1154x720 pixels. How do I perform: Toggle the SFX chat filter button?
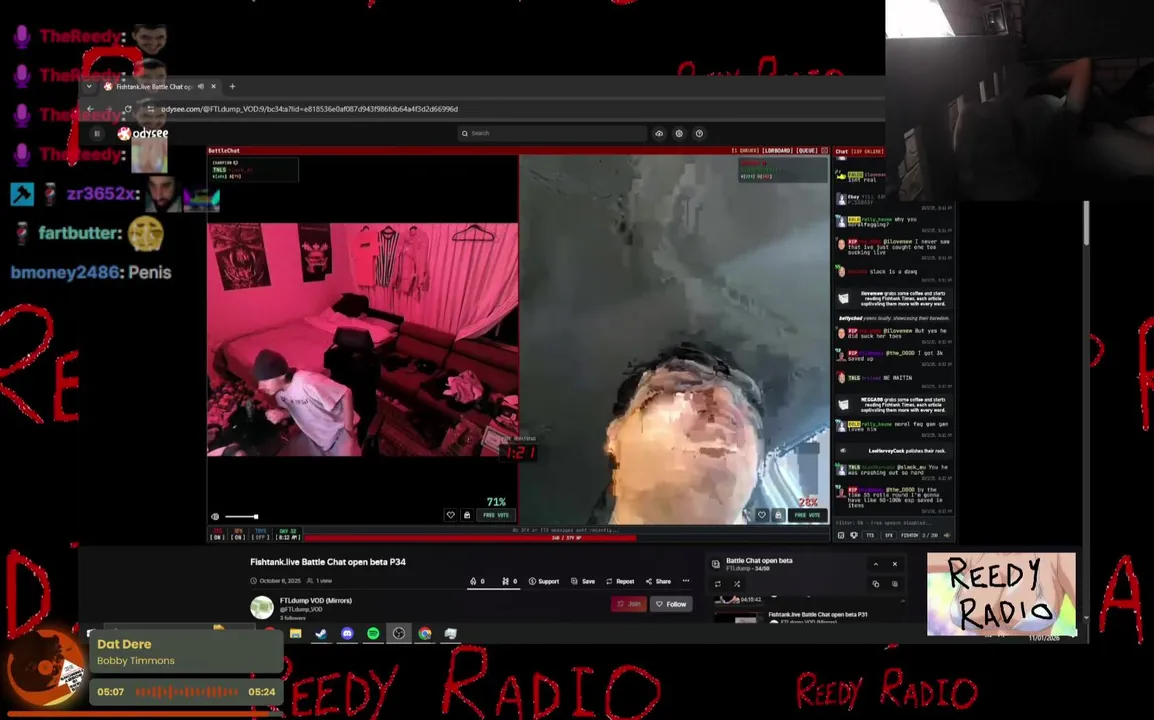[x=889, y=536]
